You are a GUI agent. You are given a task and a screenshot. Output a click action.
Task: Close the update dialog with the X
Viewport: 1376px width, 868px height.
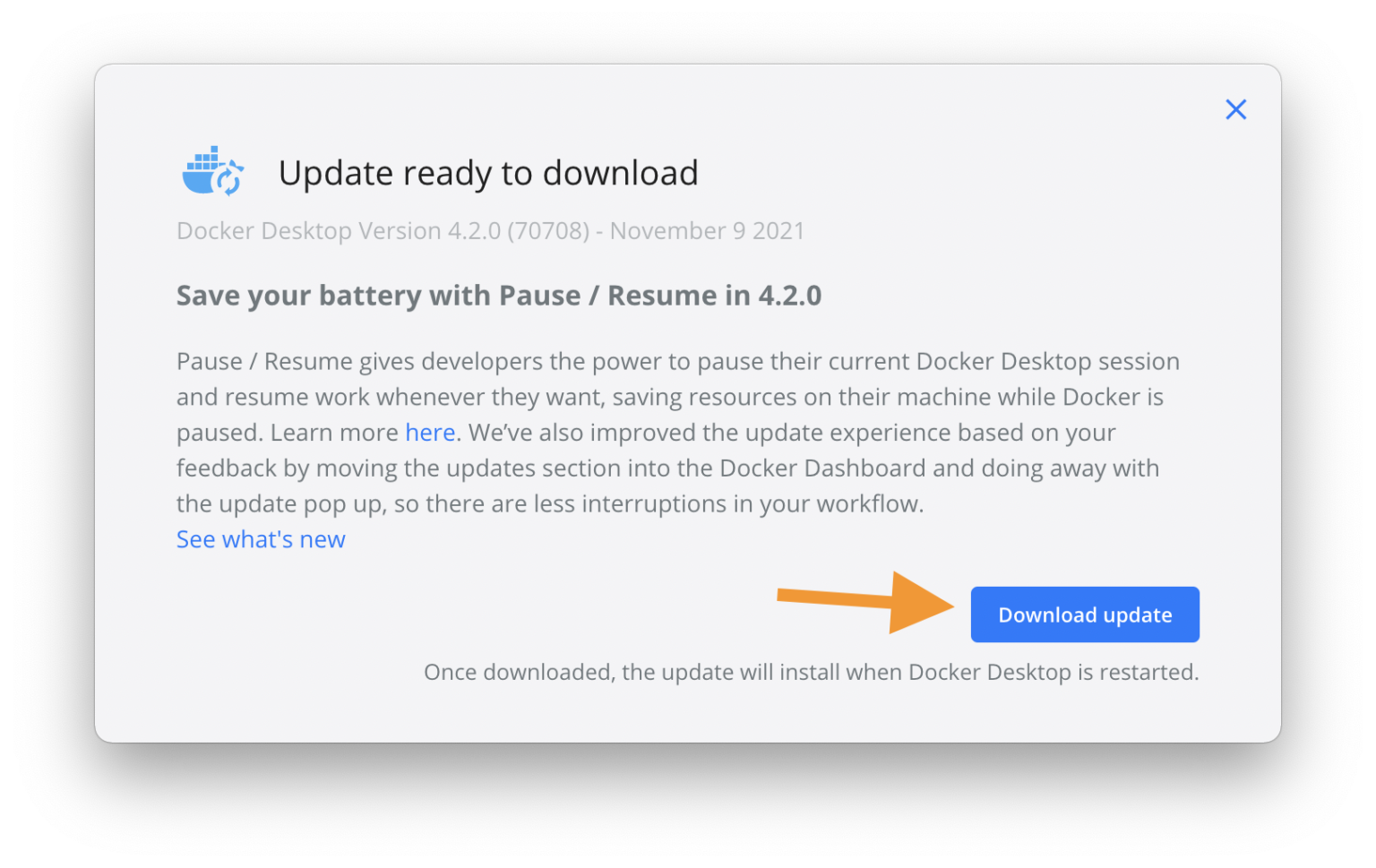click(1235, 109)
